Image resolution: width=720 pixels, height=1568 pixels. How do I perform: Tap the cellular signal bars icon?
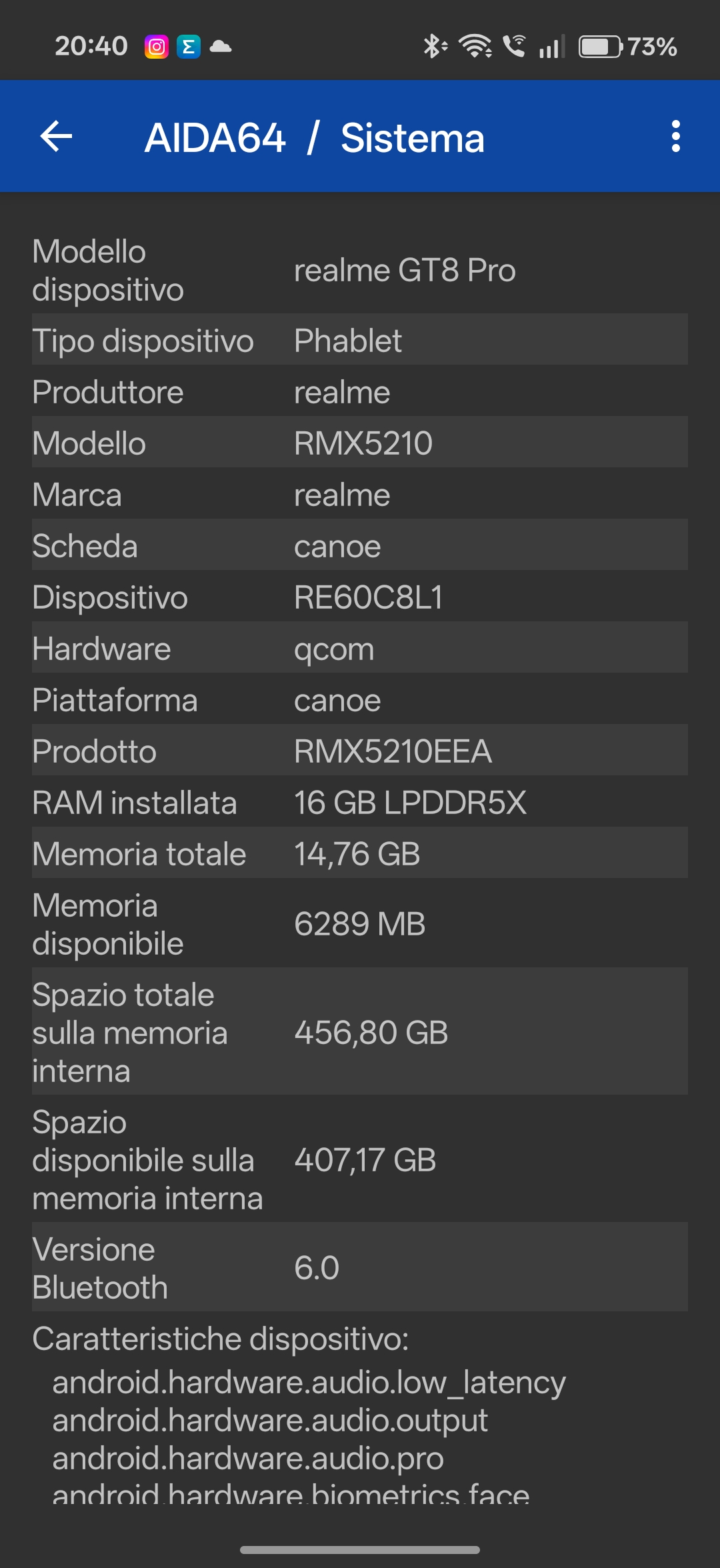point(552,47)
